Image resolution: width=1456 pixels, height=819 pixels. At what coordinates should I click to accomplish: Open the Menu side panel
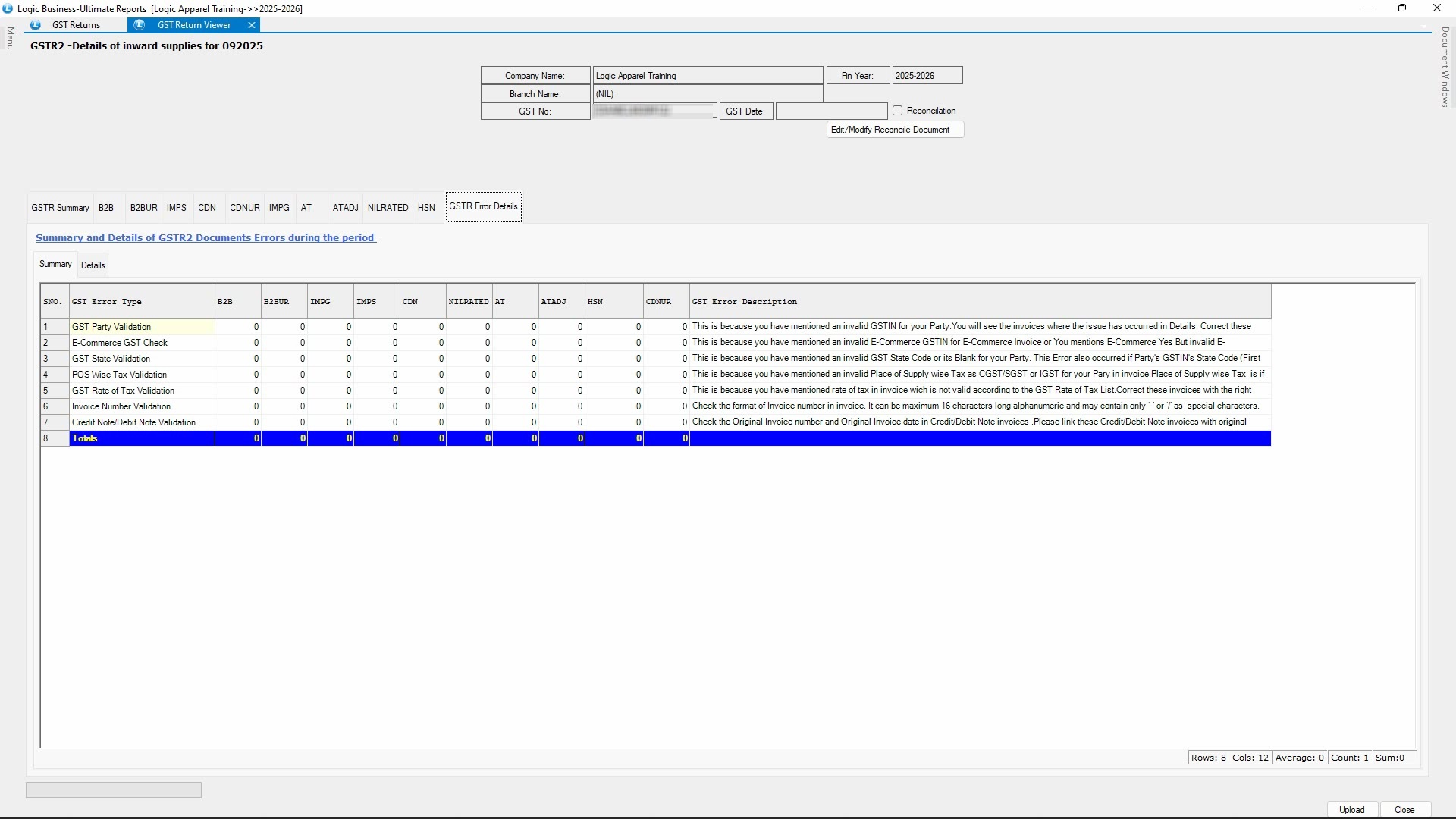tap(10, 38)
